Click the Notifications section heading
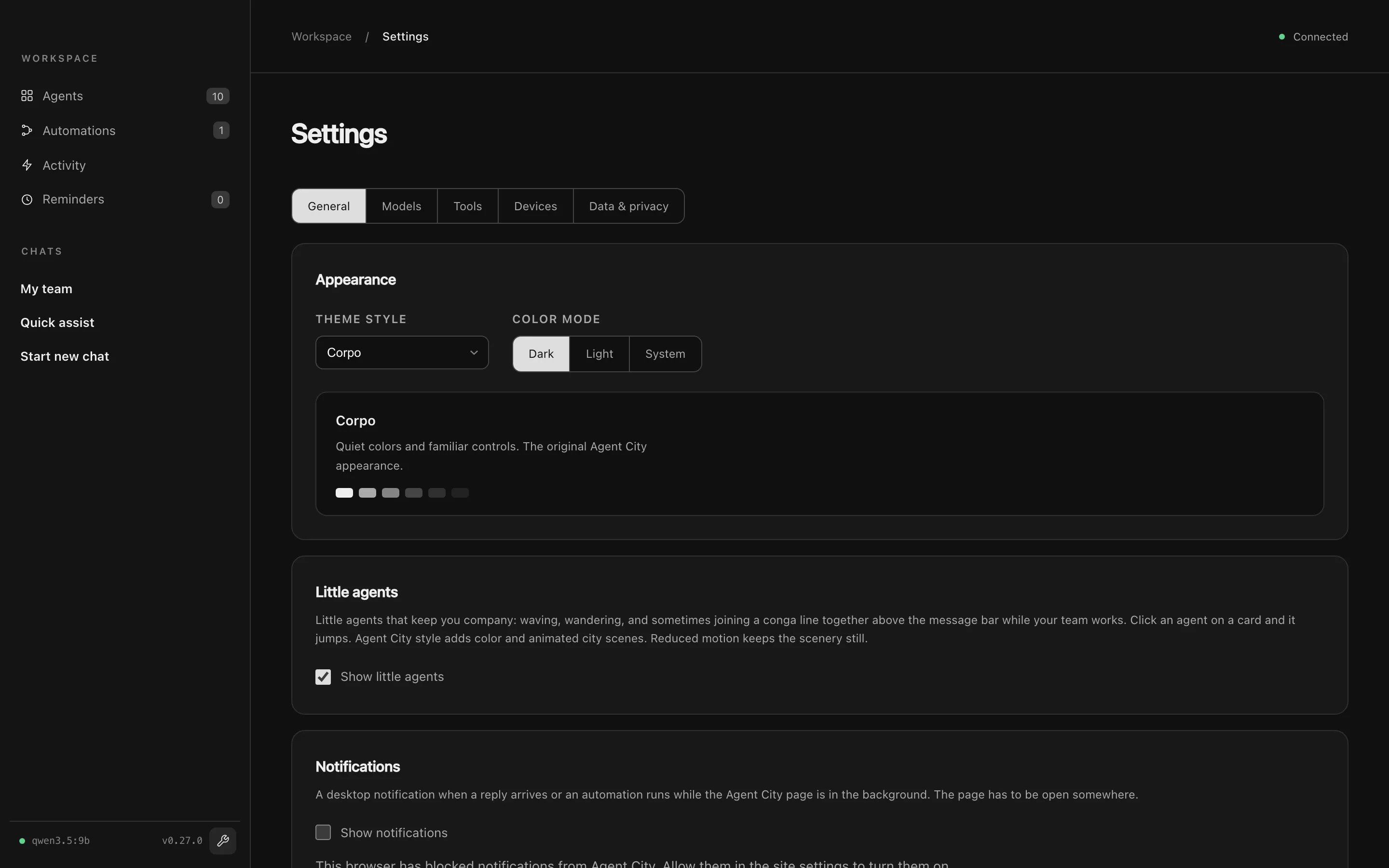Image resolution: width=1389 pixels, height=868 pixels. [x=357, y=766]
